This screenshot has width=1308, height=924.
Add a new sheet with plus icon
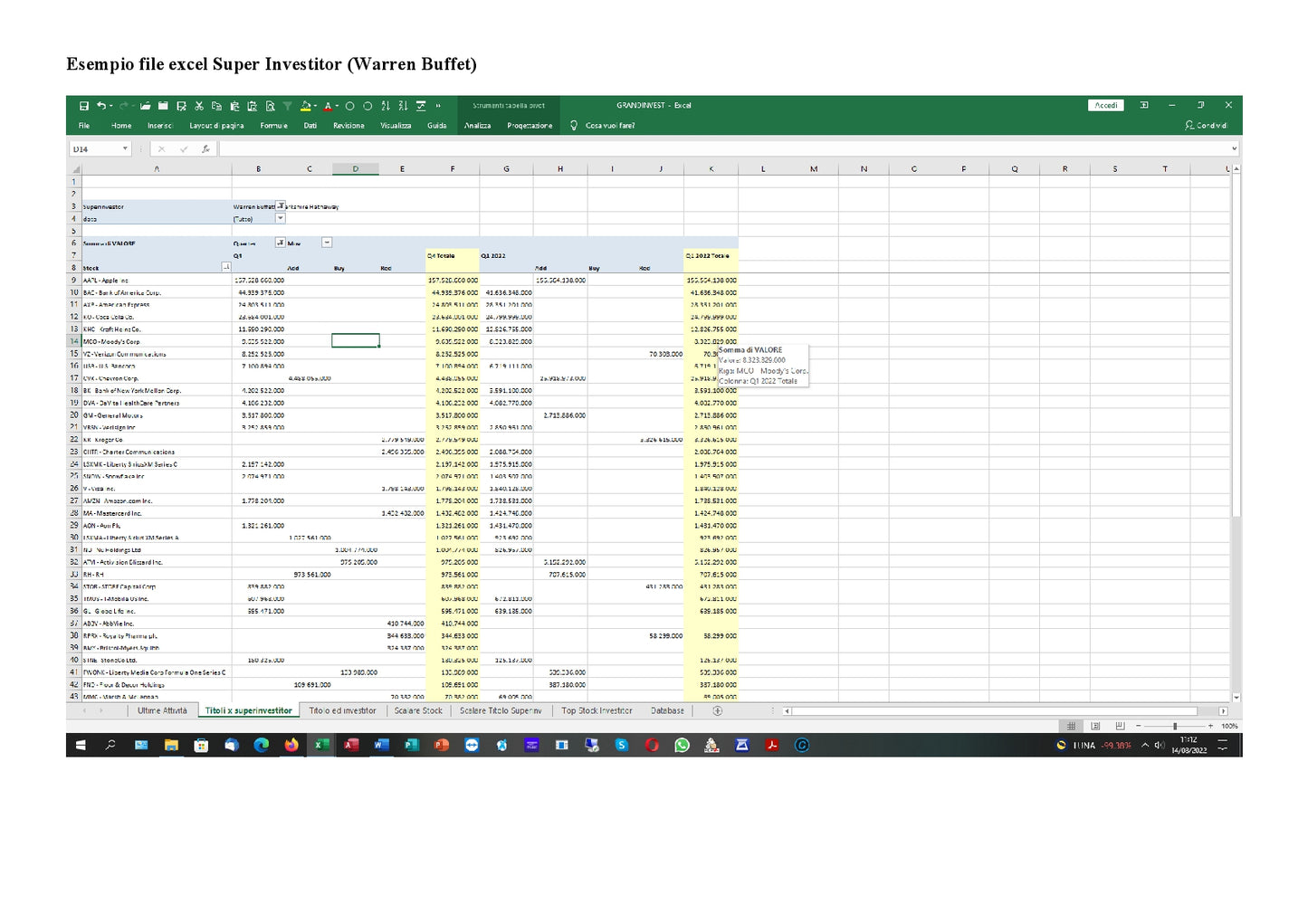[717, 710]
